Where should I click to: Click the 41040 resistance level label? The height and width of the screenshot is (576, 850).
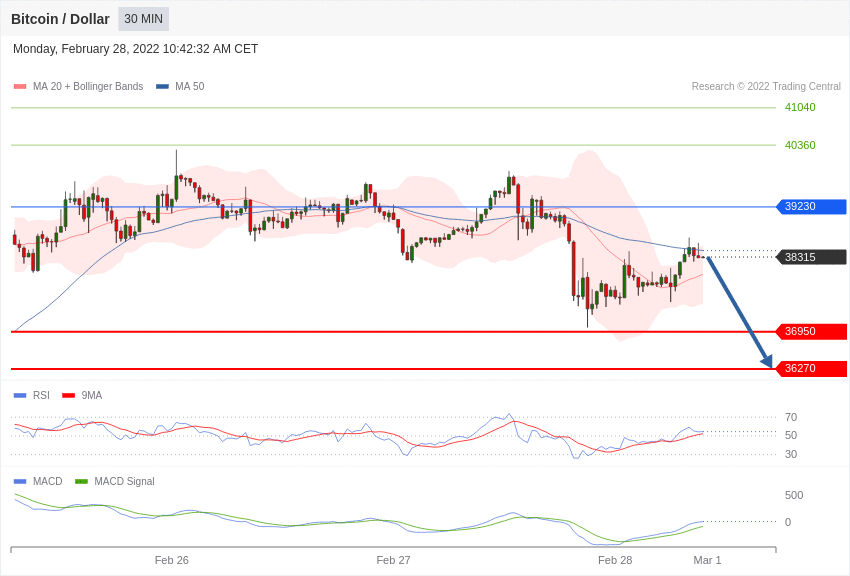[800, 108]
